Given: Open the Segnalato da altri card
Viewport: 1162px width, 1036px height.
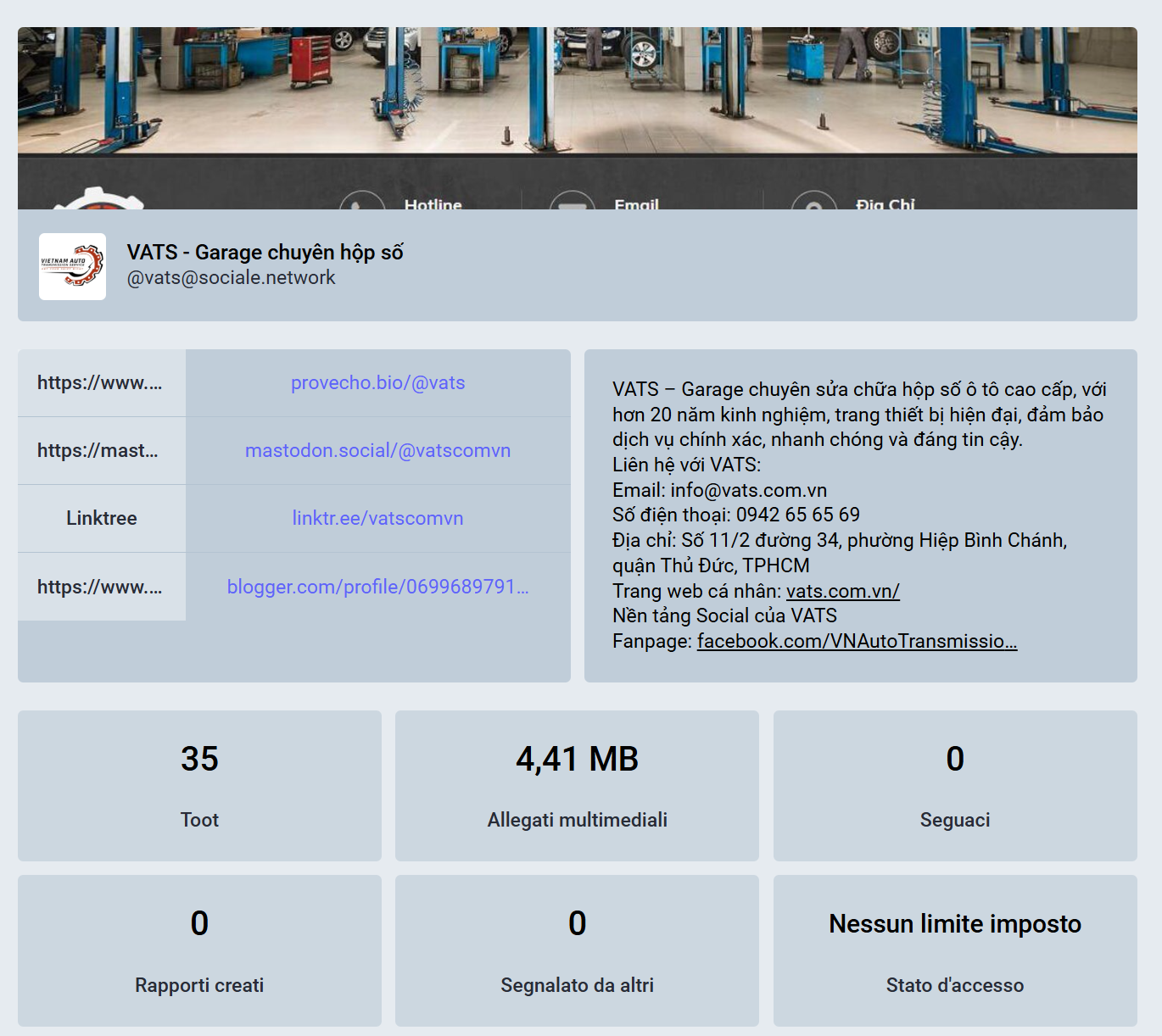Looking at the screenshot, I should pos(577,951).
